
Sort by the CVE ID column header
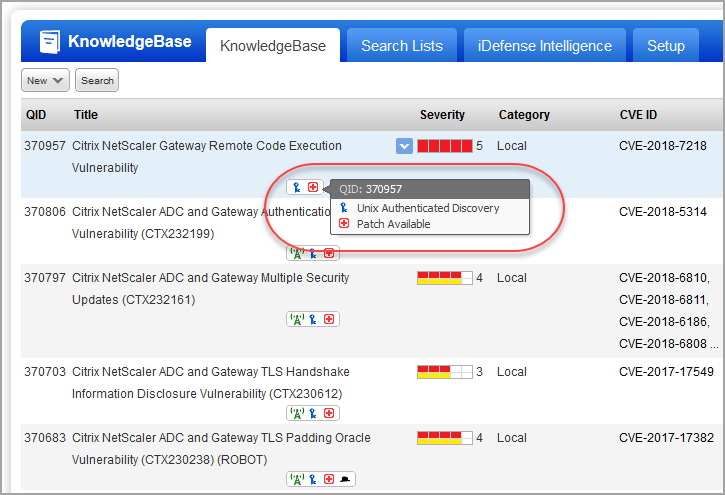point(638,115)
